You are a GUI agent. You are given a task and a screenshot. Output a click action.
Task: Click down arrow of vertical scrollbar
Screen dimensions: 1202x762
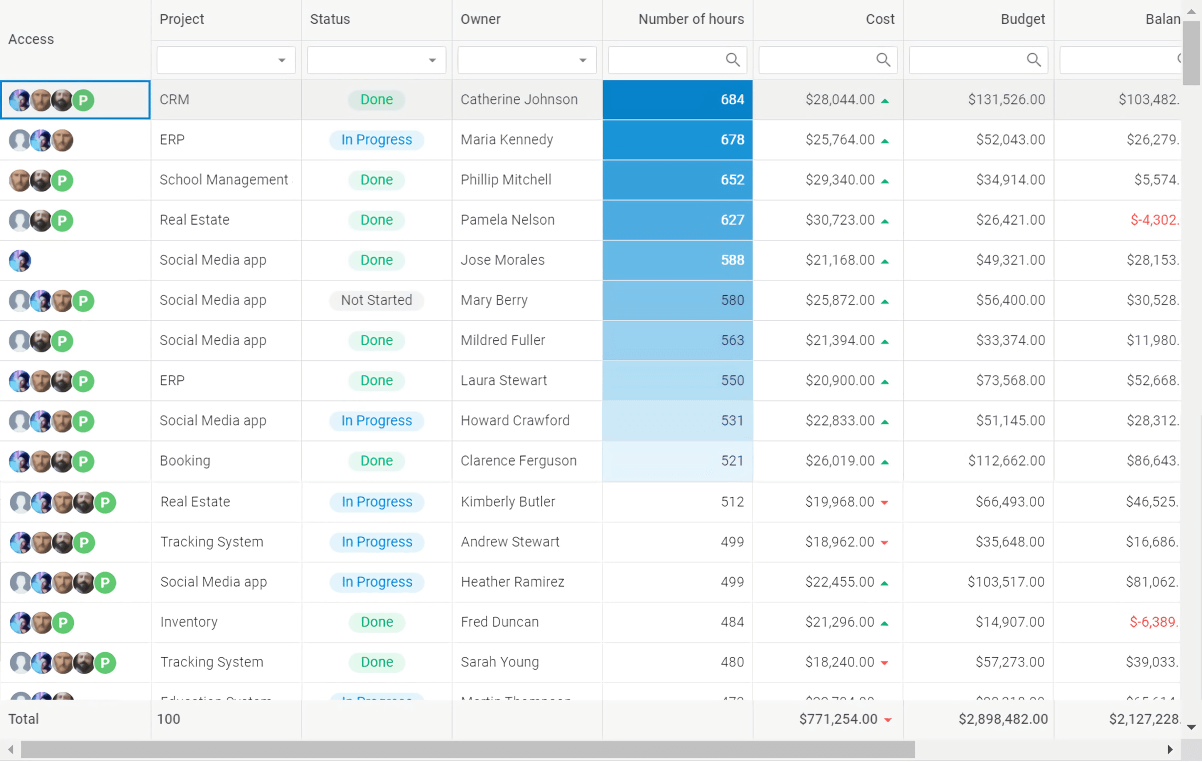[x=1191, y=727]
